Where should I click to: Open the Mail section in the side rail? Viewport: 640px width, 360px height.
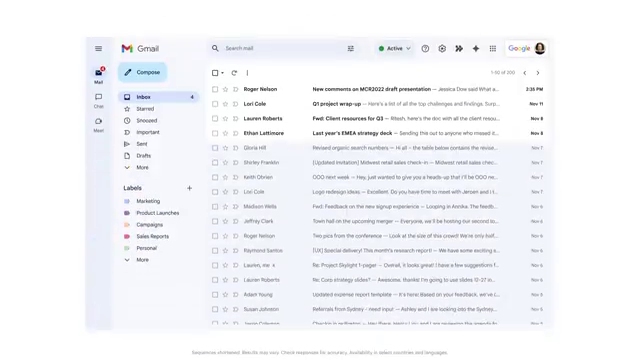(x=99, y=76)
